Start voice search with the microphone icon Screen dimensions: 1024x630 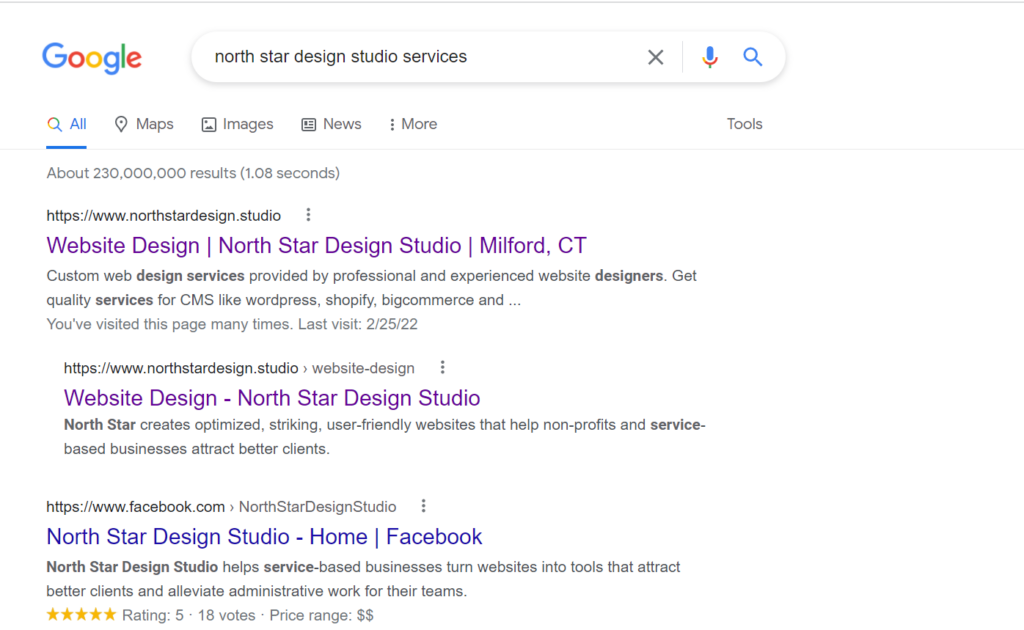[709, 57]
